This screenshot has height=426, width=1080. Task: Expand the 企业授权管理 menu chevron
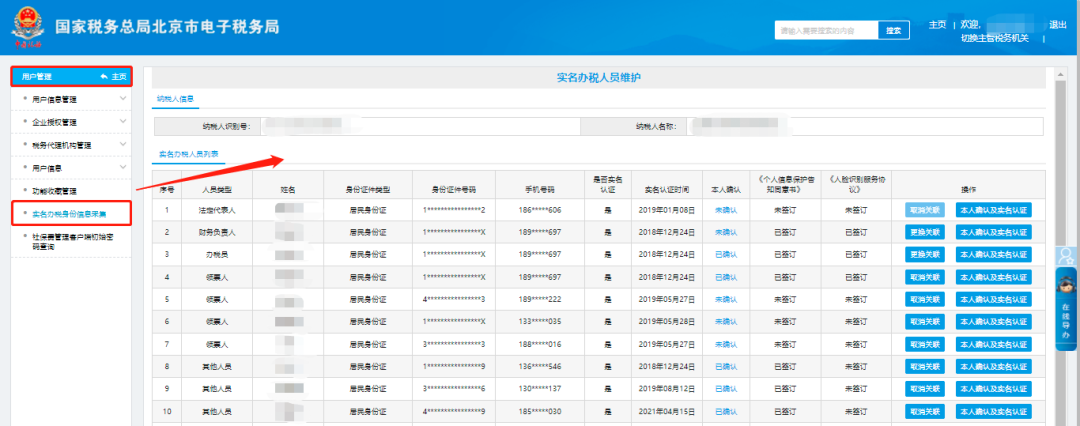[123, 121]
